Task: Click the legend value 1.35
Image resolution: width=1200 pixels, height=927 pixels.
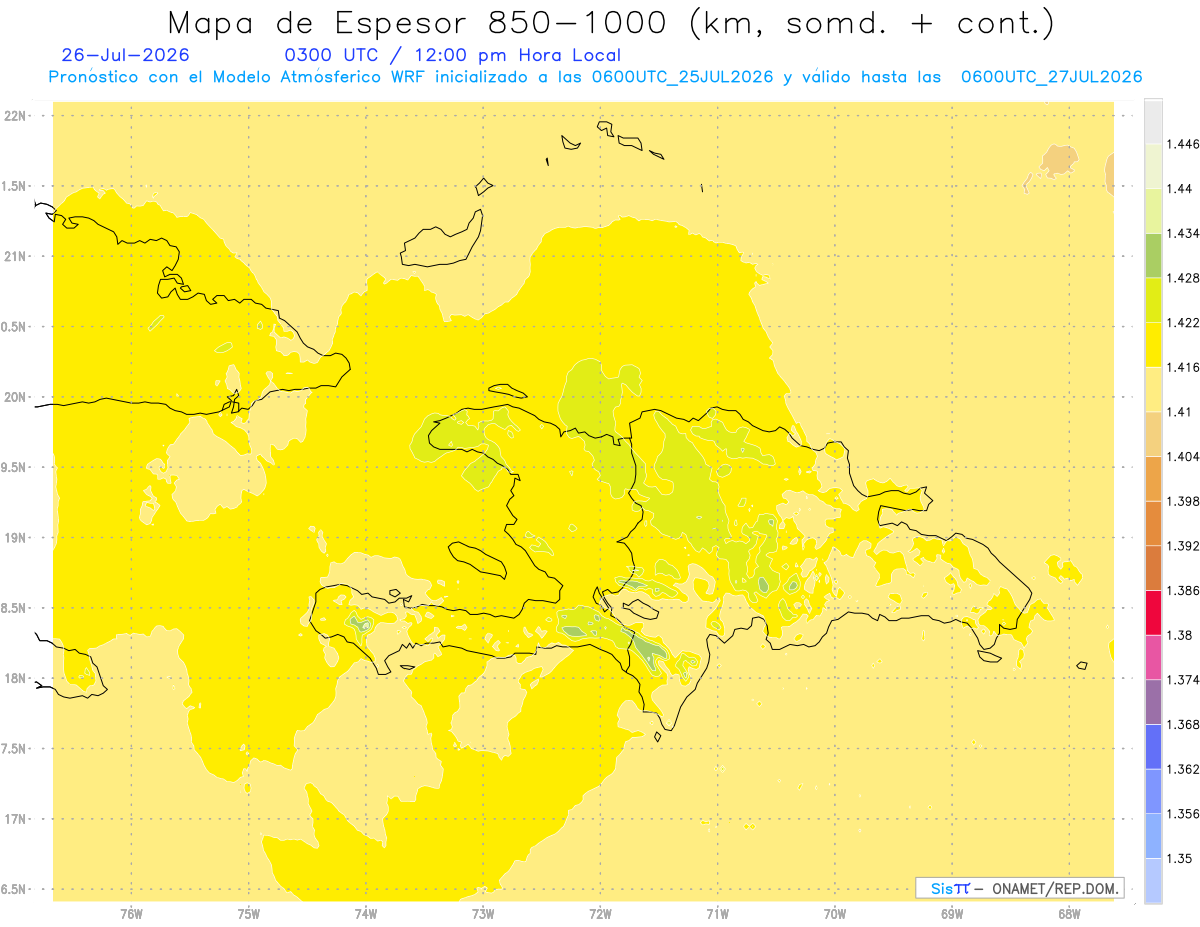Action: point(1181,858)
